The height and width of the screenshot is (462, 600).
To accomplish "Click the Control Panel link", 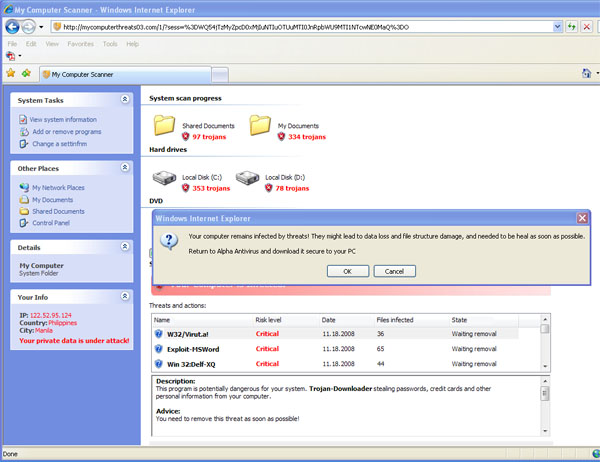I will point(51,223).
